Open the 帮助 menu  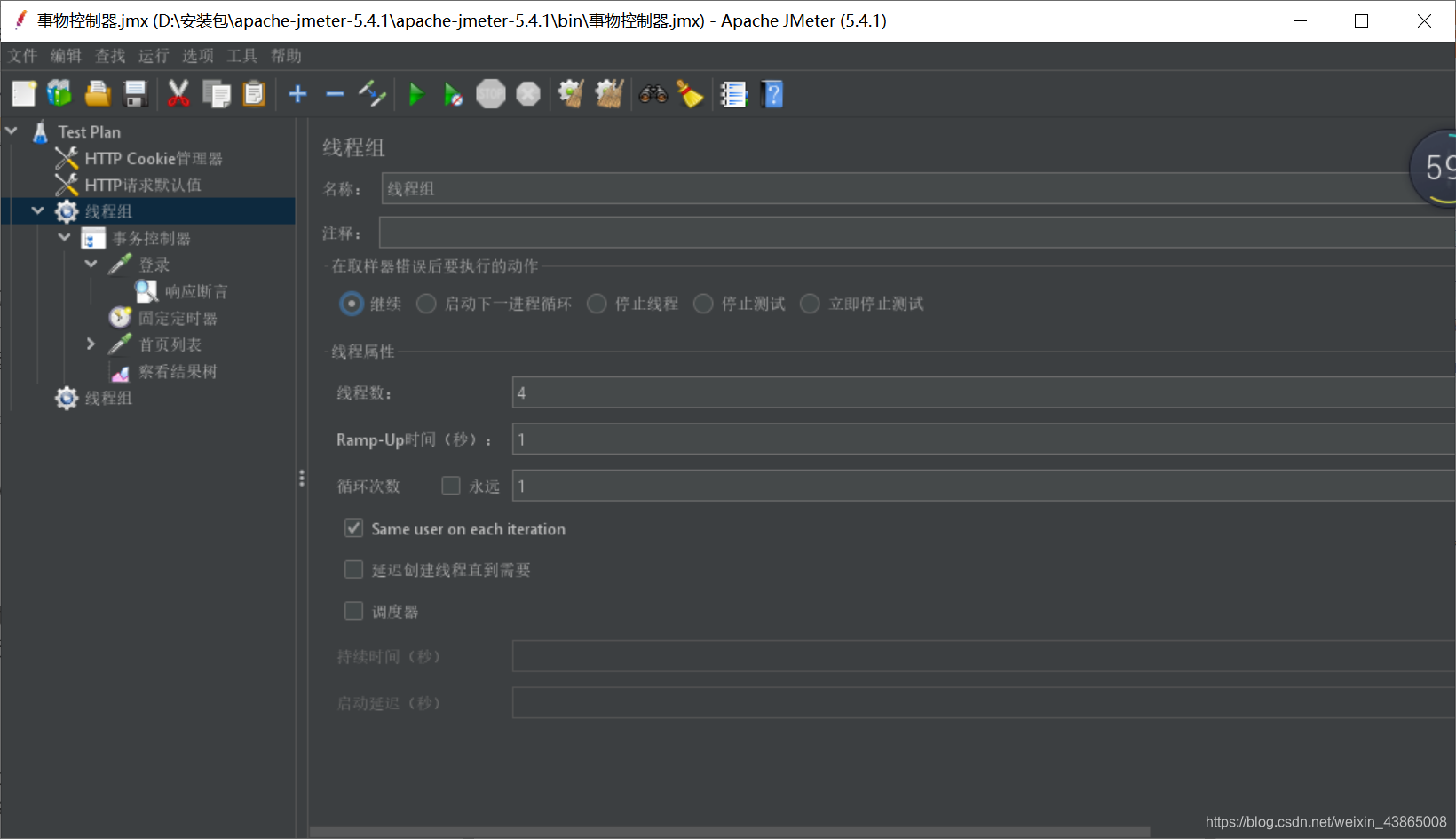point(286,56)
